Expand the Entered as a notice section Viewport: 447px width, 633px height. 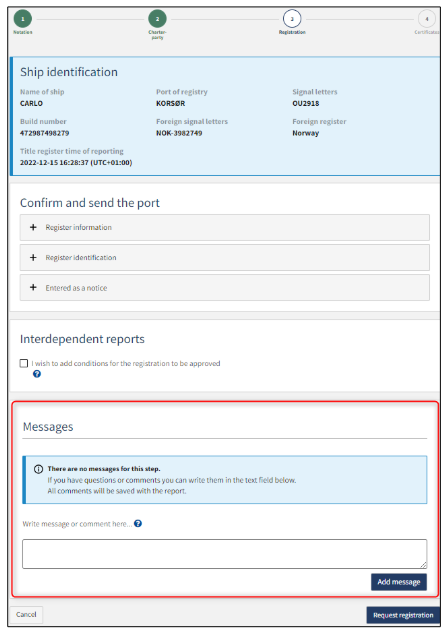click(x=225, y=287)
